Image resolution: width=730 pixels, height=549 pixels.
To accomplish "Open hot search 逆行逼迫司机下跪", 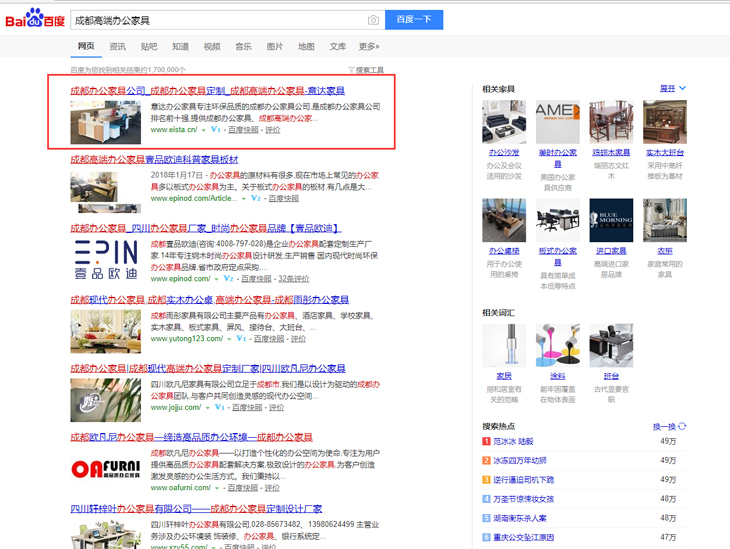I will pyautogui.click(x=524, y=480).
